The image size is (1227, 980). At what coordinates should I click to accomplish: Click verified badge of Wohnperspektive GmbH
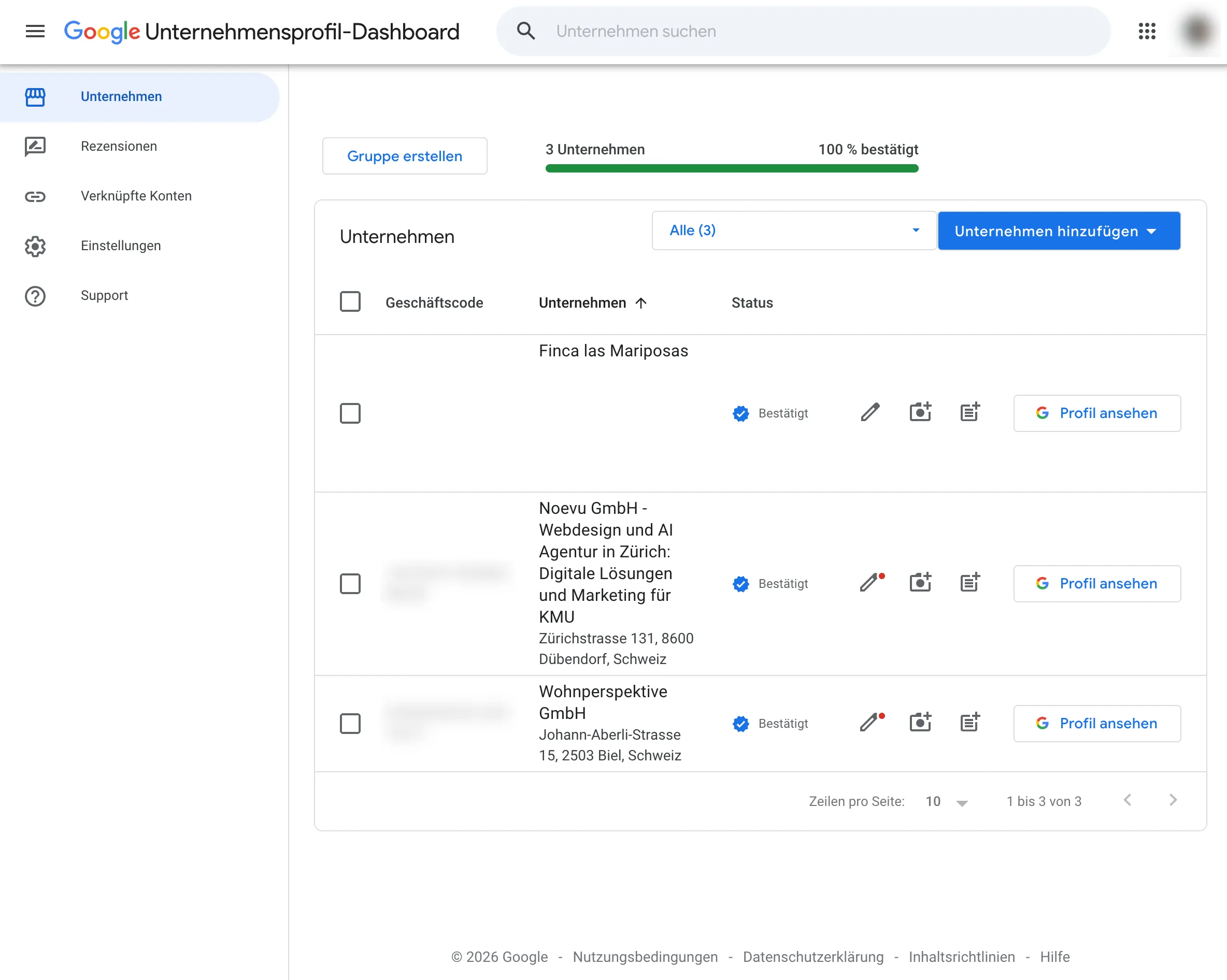tap(741, 724)
